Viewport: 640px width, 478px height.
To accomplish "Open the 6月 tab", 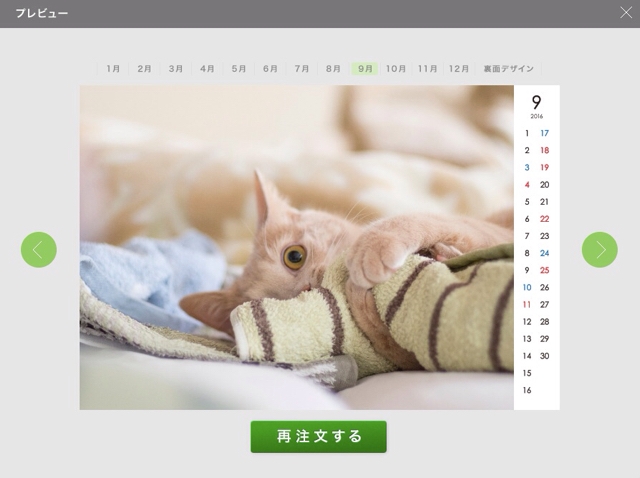I will [x=270, y=69].
